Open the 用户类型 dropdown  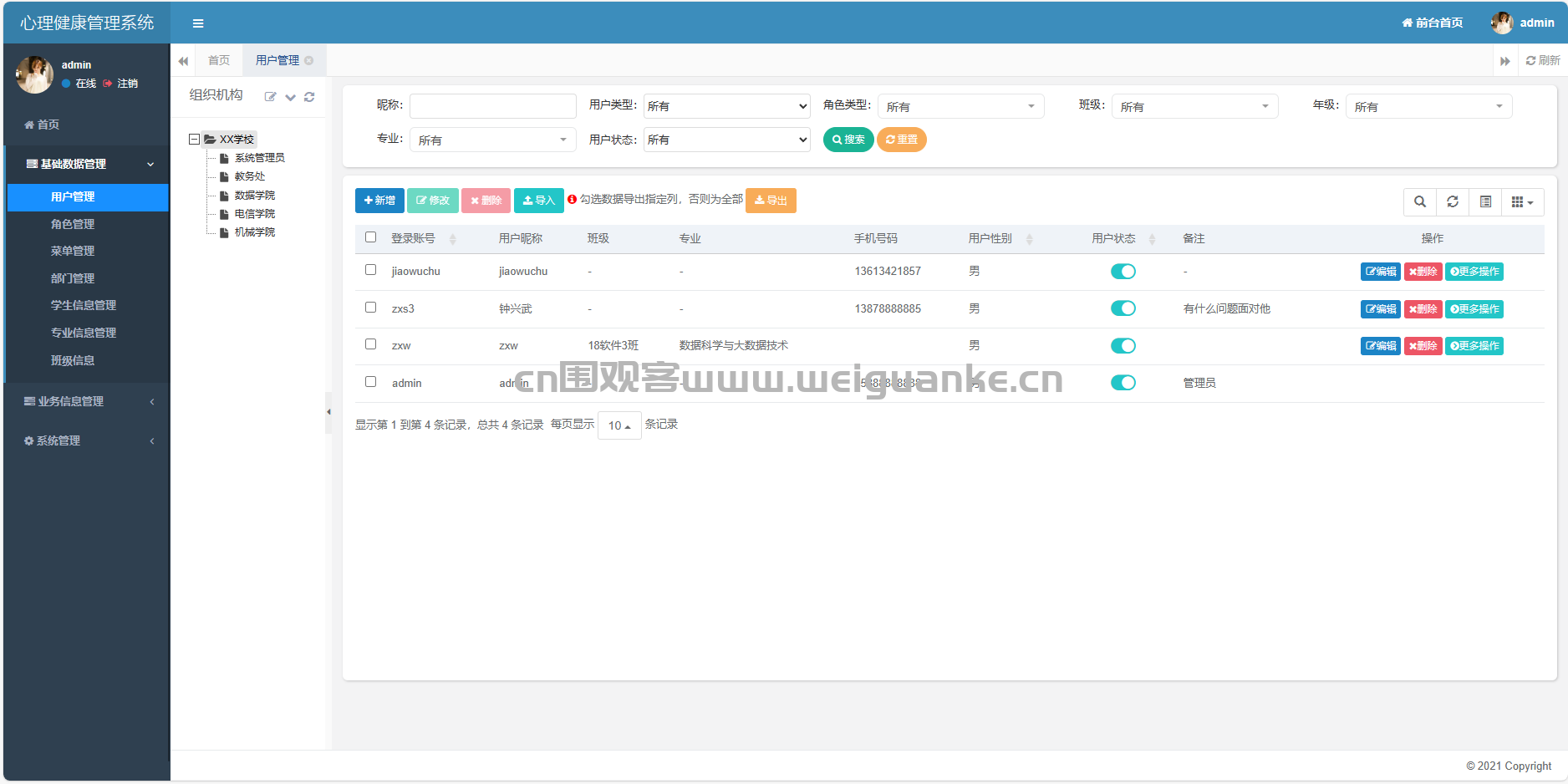(727, 106)
